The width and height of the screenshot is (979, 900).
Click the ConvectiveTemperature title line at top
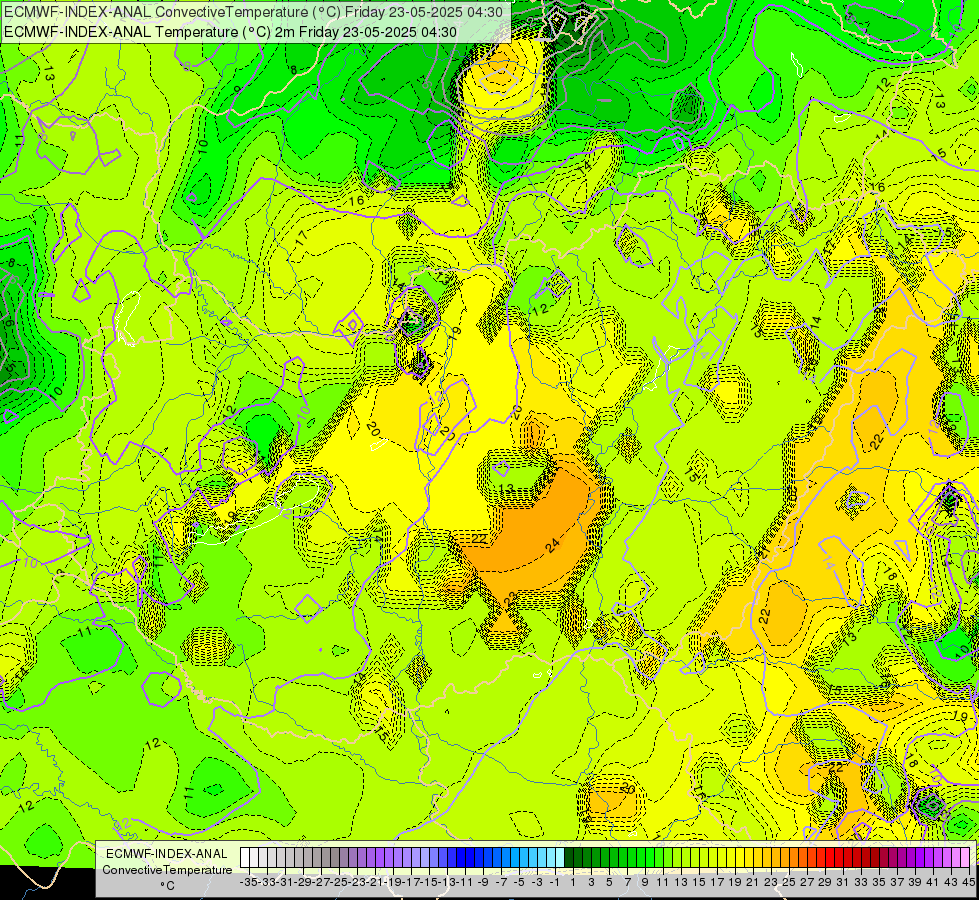pyautogui.click(x=253, y=12)
